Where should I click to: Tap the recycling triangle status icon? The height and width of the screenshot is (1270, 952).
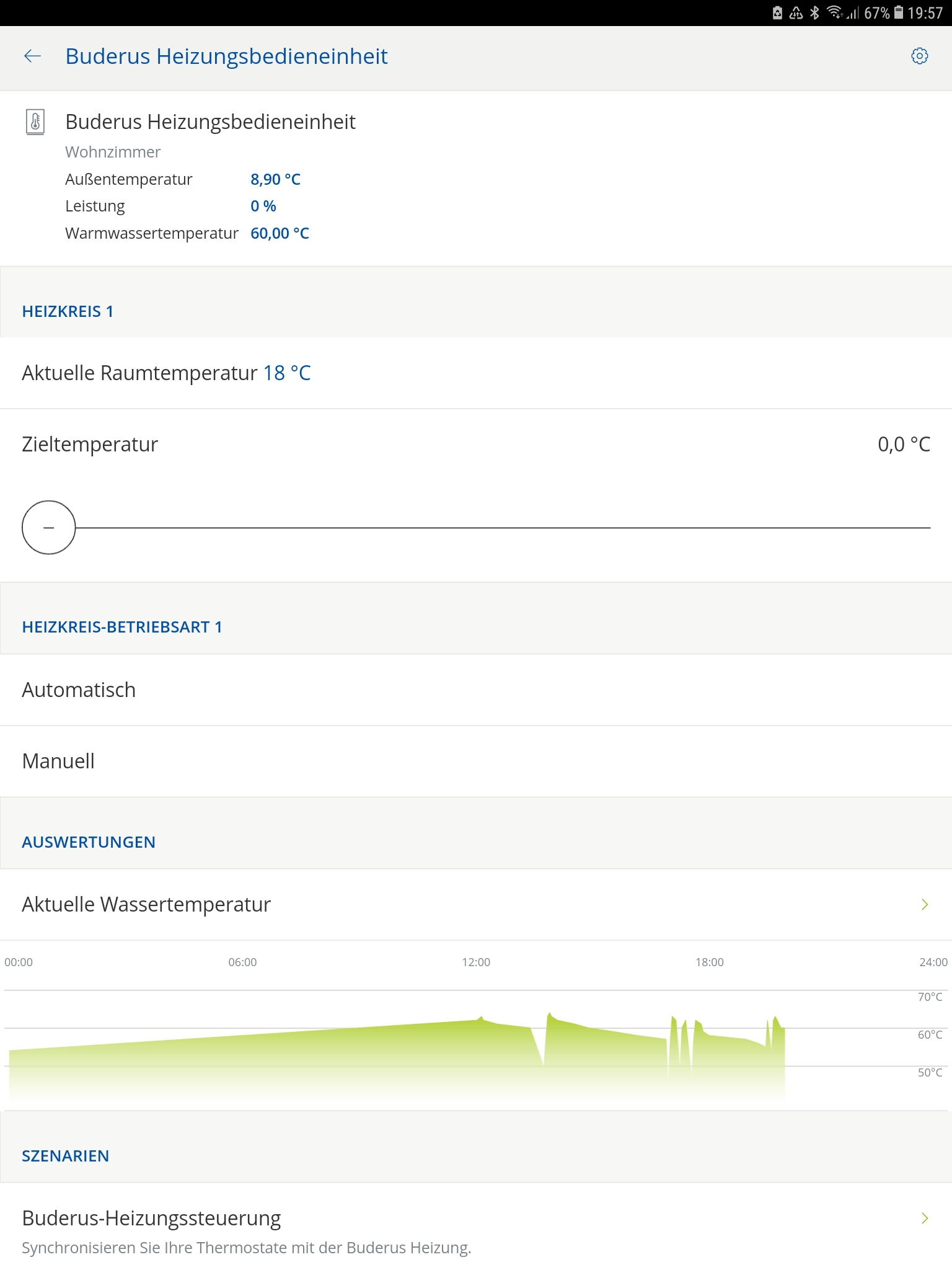coord(796,13)
